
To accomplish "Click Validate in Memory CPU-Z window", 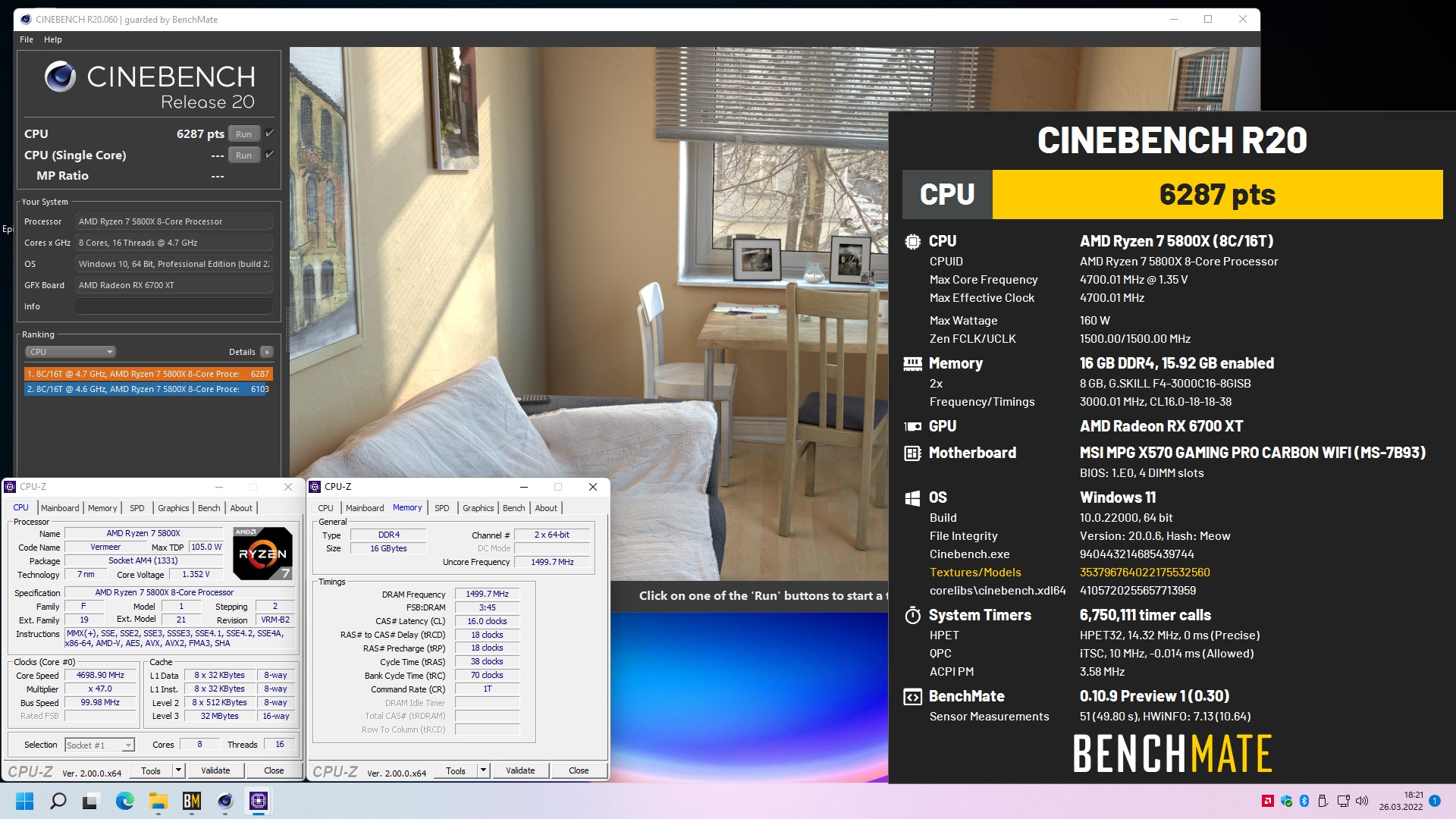I will [x=520, y=770].
